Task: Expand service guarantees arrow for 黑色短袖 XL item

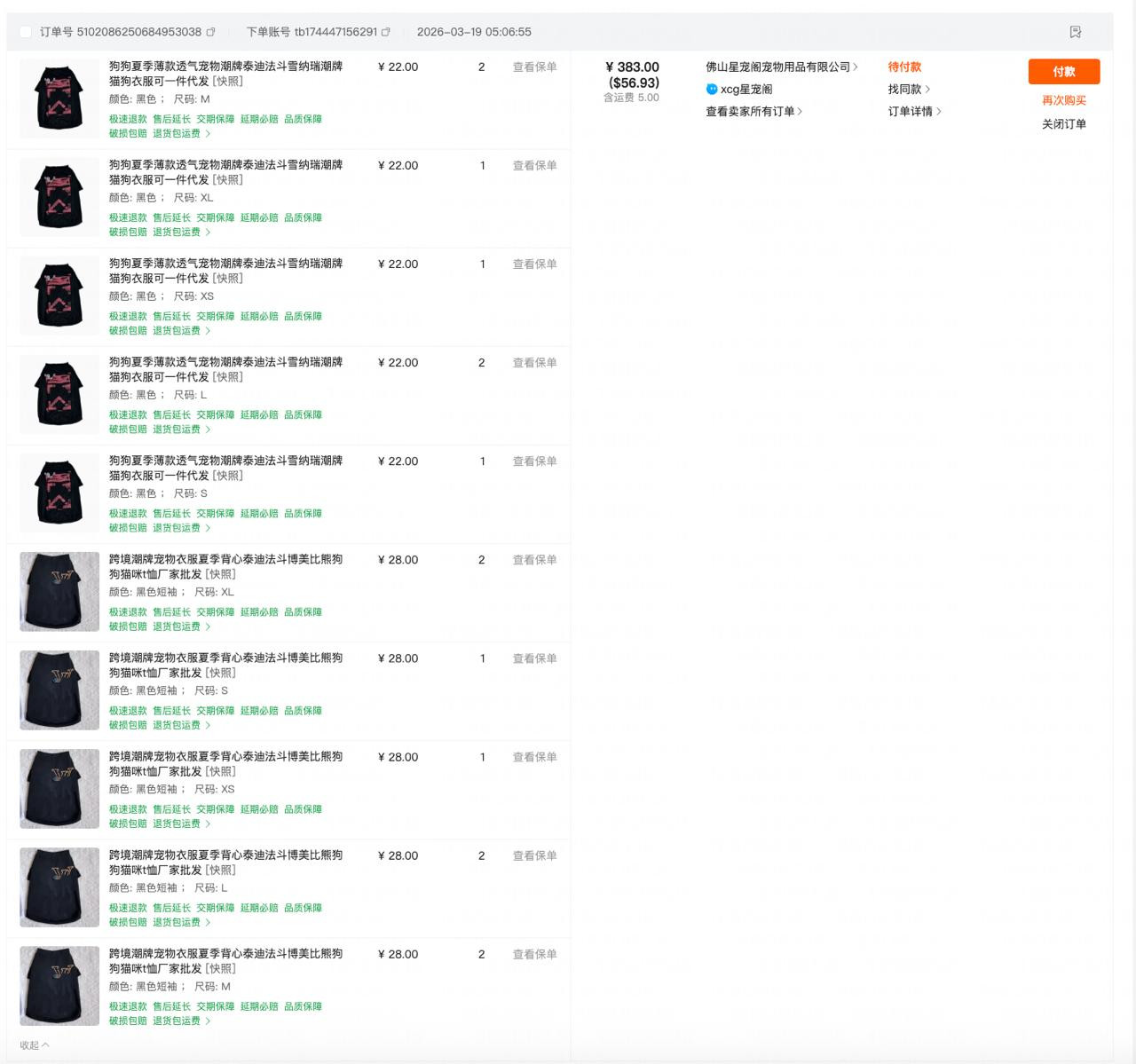Action: pyautogui.click(x=209, y=627)
